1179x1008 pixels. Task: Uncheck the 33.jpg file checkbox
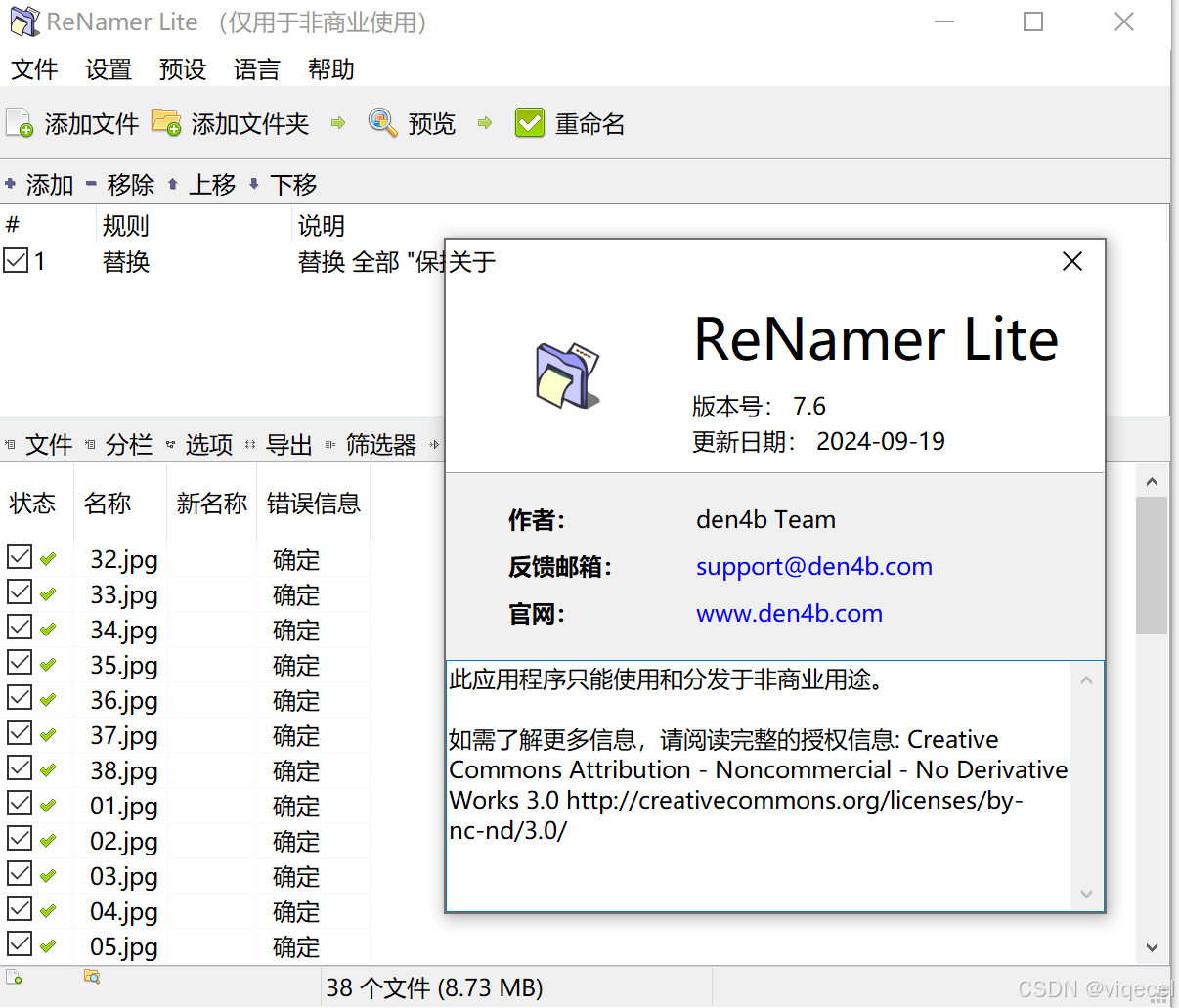(x=20, y=592)
